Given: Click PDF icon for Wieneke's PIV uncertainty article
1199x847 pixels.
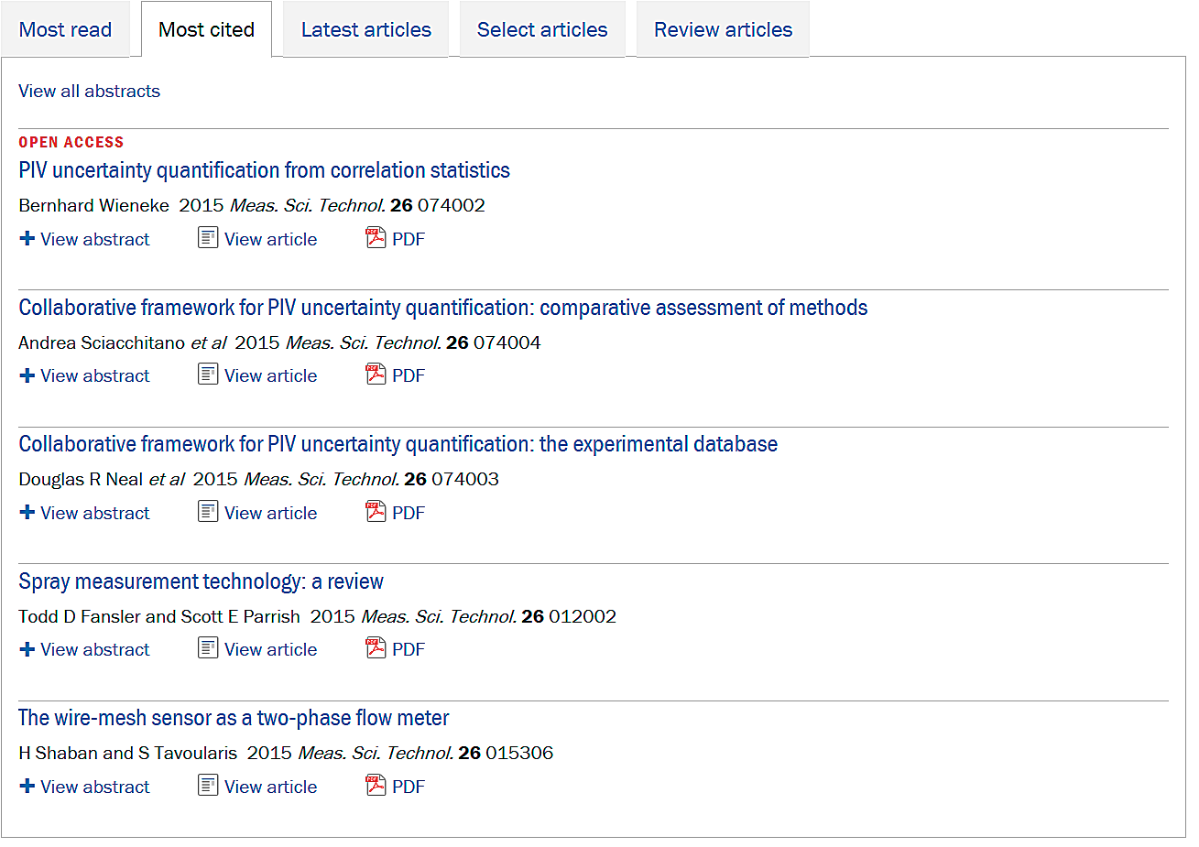Looking at the screenshot, I should click(x=376, y=239).
